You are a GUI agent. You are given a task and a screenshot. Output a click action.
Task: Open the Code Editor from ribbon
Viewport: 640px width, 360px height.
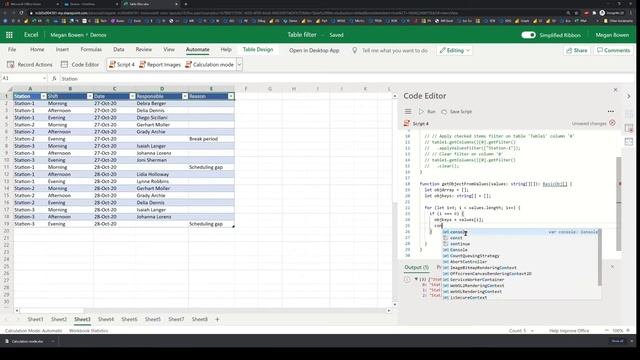click(80, 64)
